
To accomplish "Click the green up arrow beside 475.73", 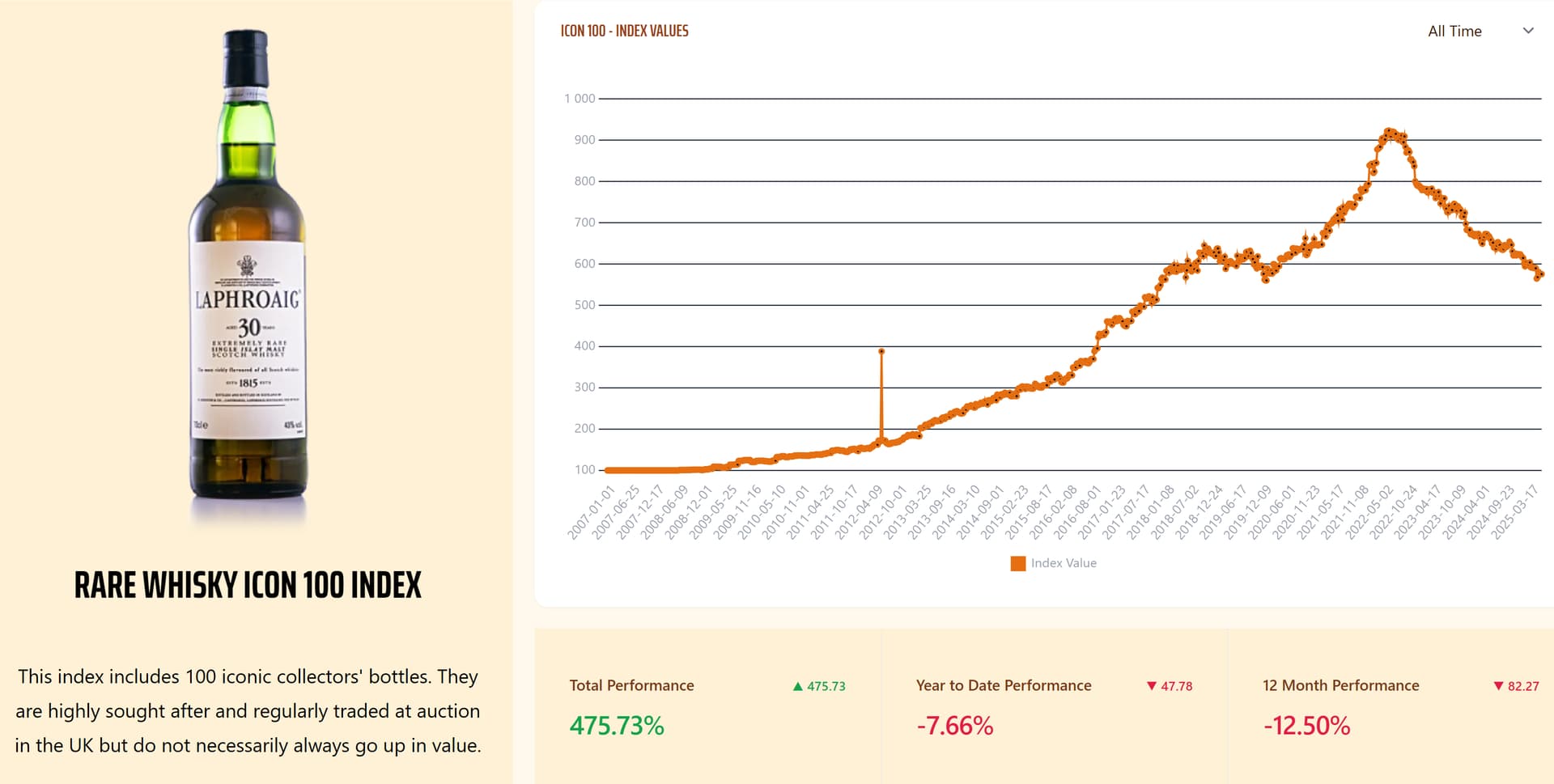I will [798, 686].
